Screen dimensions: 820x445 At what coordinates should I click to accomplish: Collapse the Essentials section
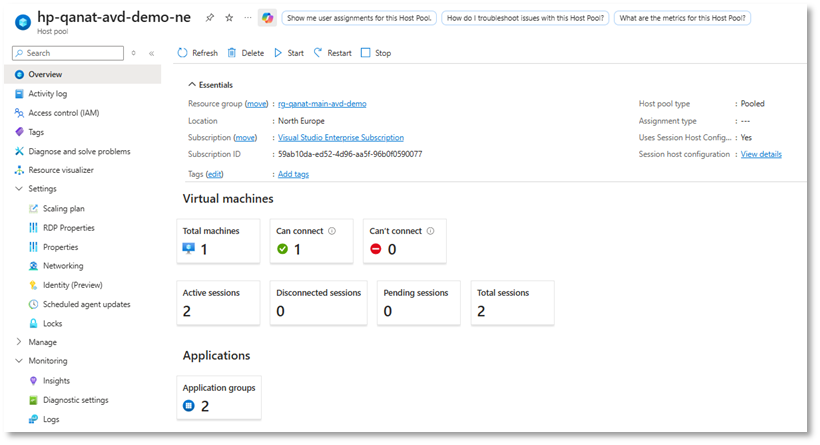(x=191, y=85)
